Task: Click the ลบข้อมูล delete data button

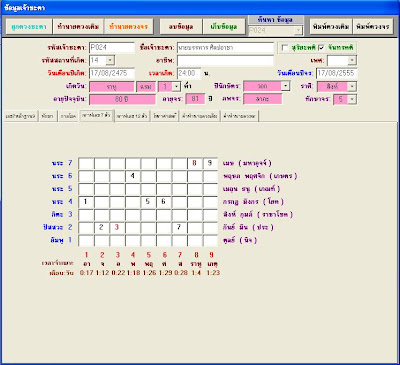Action: (x=181, y=27)
